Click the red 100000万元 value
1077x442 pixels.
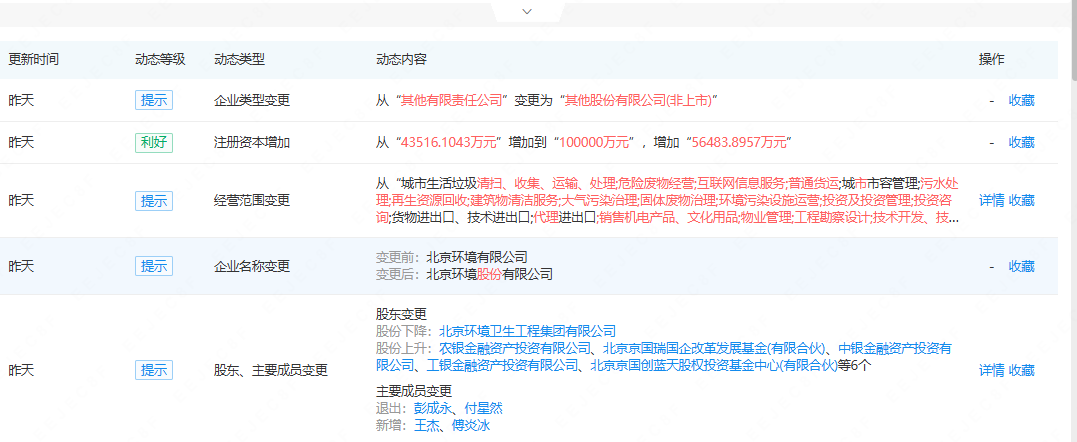[595, 143]
